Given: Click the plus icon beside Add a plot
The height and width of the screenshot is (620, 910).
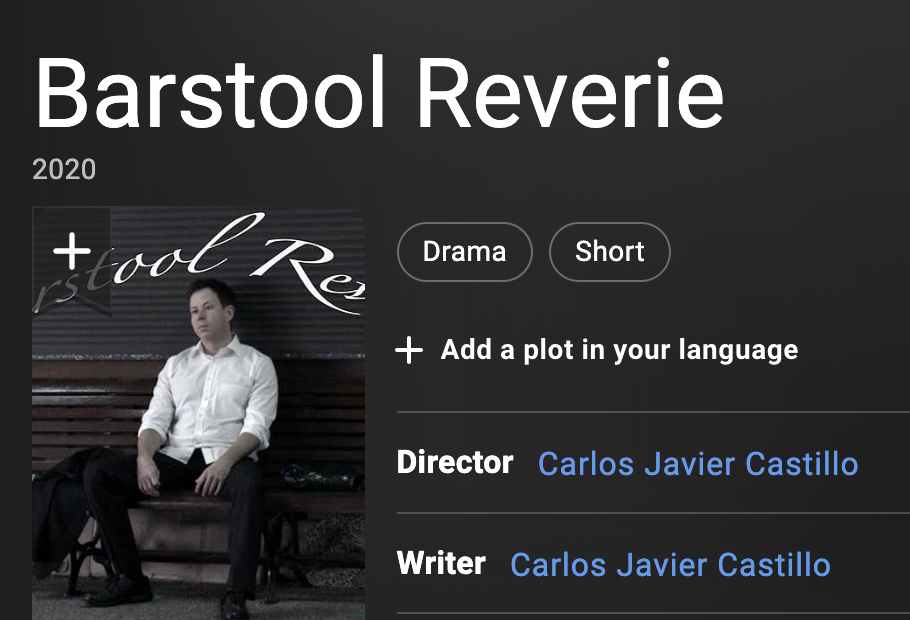Looking at the screenshot, I should pos(409,350).
